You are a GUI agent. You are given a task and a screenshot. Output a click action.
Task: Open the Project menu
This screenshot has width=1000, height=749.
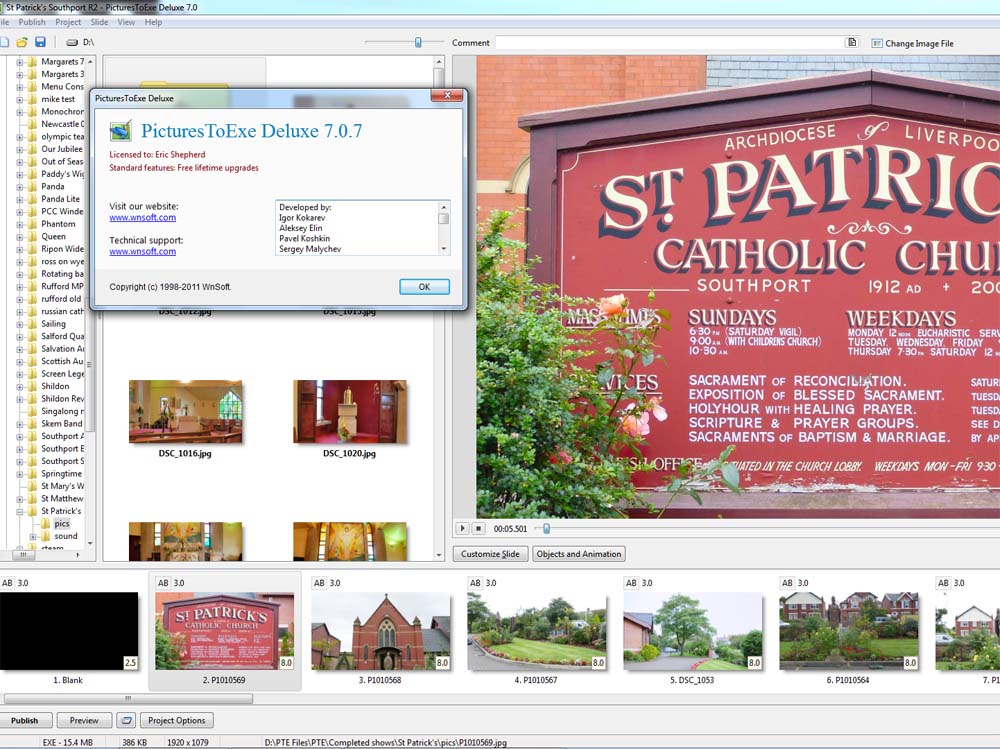68,22
